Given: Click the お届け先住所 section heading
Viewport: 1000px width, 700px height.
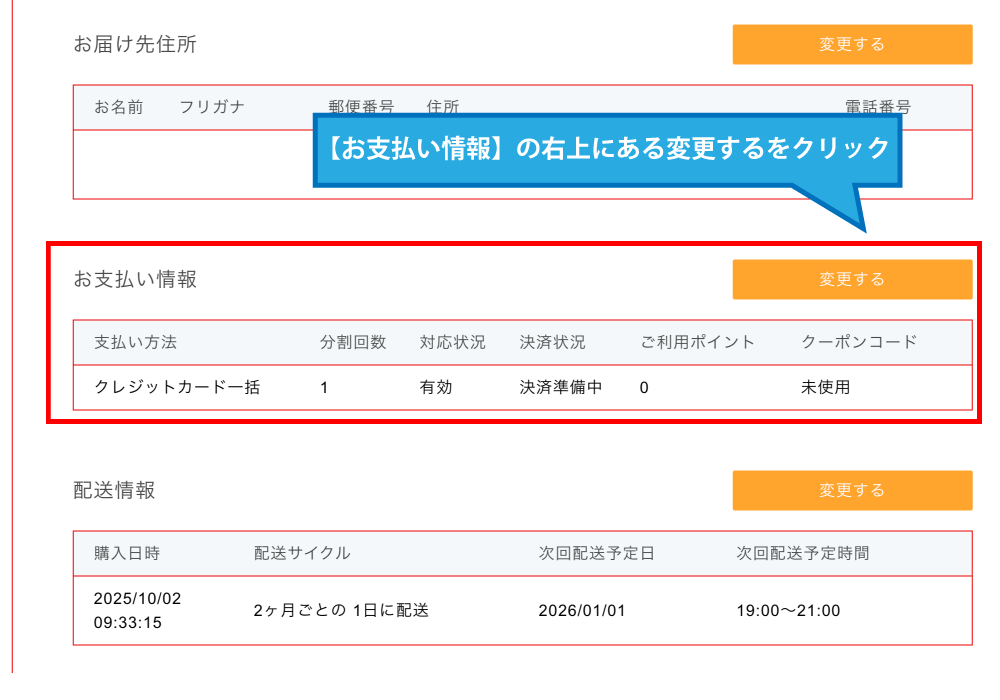Looking at the screenshot, I should (135, 45).
